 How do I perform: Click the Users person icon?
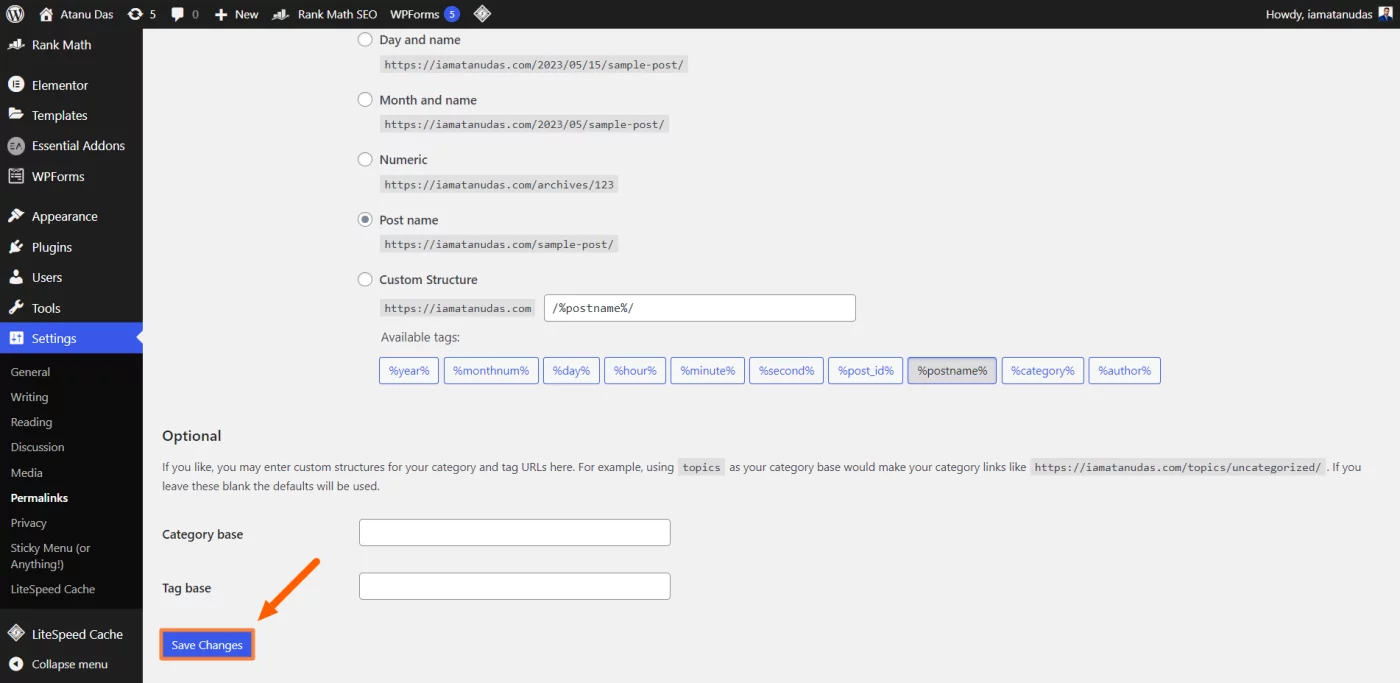[16, 277]
